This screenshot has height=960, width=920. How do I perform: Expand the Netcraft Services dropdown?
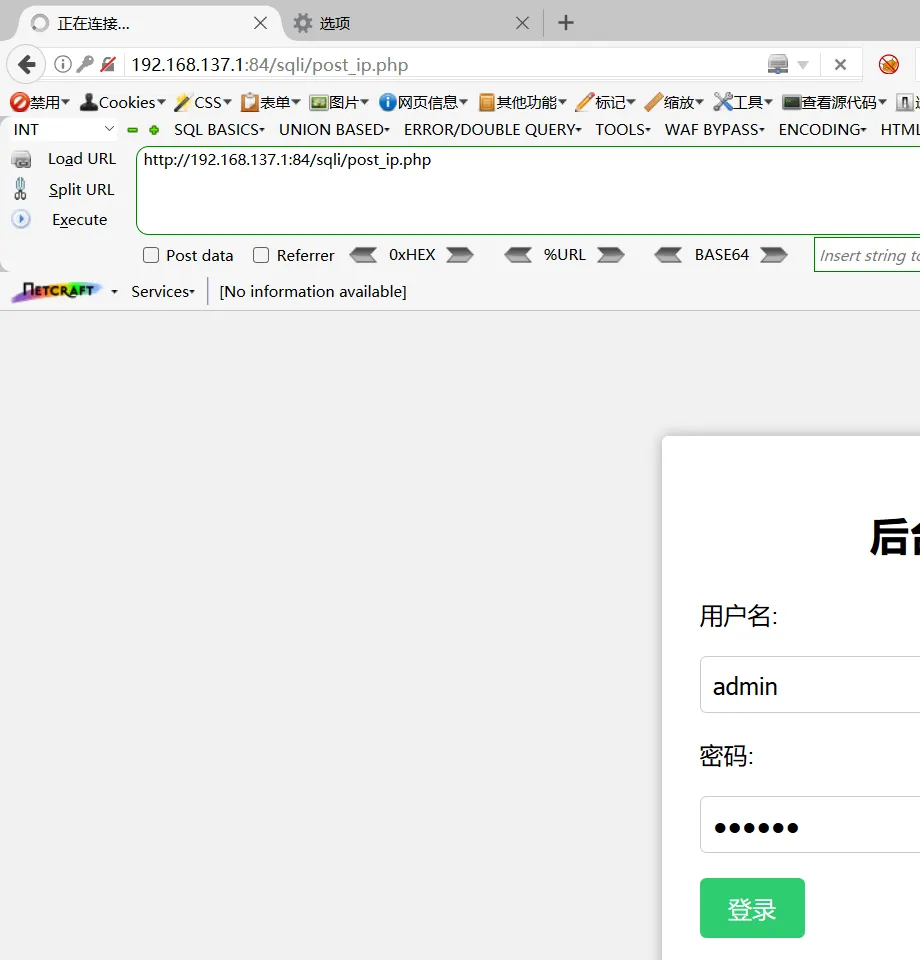(163, 291)
